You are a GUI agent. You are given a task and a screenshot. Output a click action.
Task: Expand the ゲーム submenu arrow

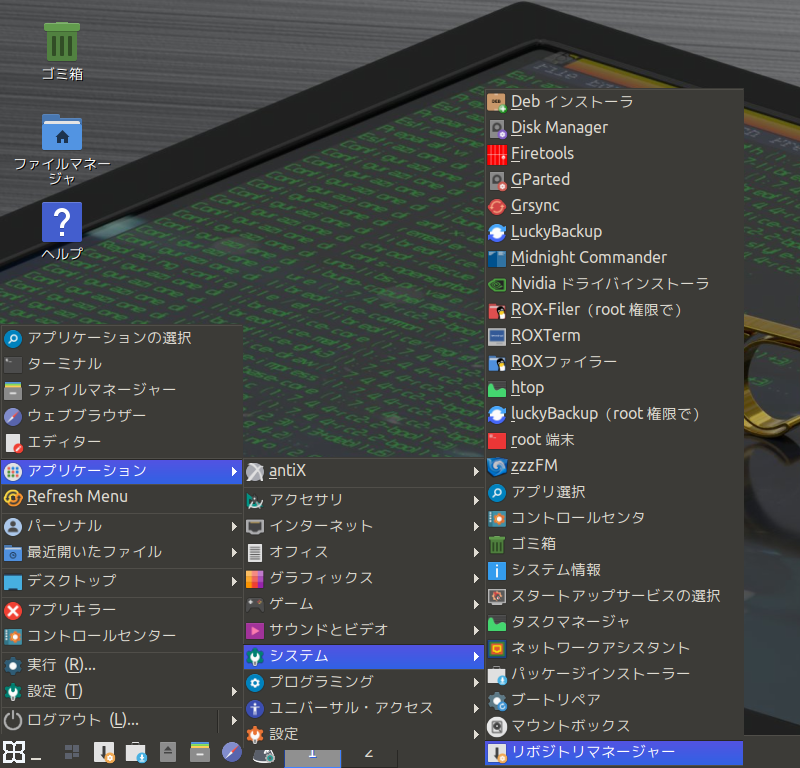point(476,604)
